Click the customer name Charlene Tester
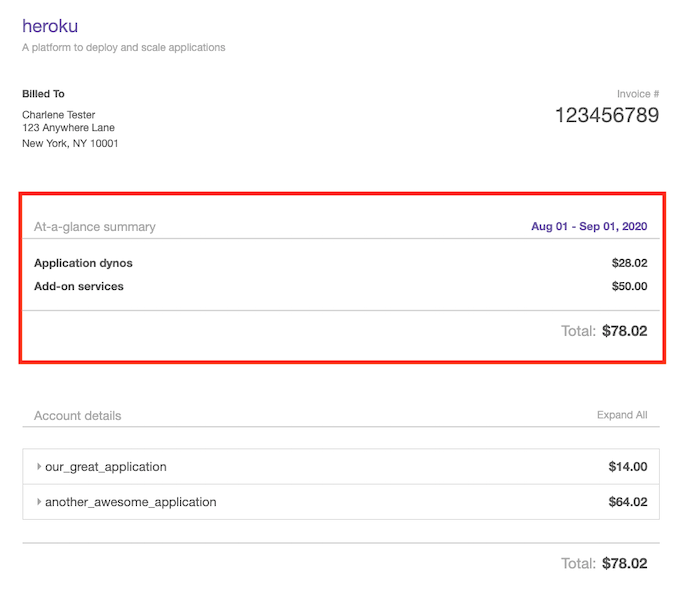Viewport: 674px width, 612px height. [59, 115]
